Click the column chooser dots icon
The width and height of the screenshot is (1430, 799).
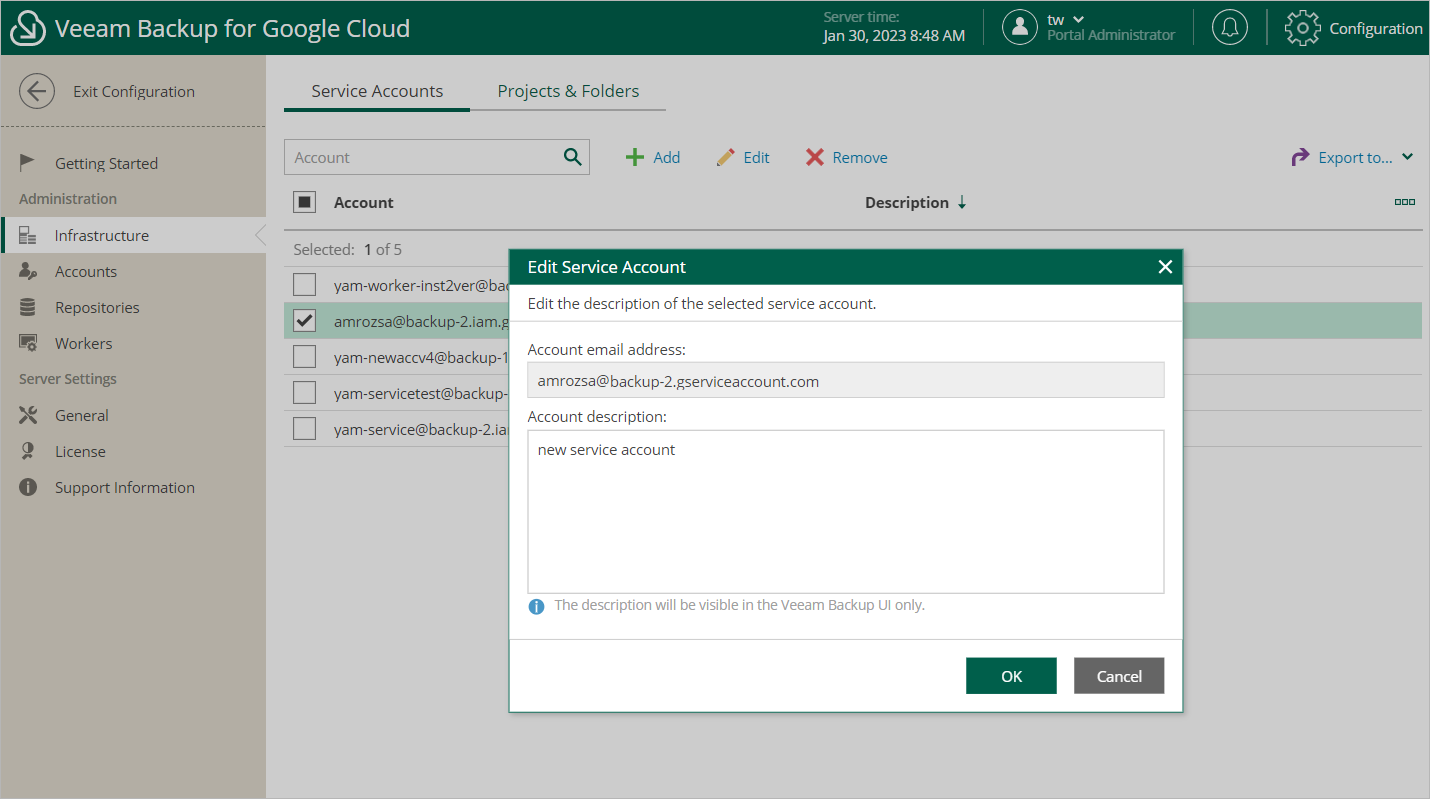(x=1404, y=202)
